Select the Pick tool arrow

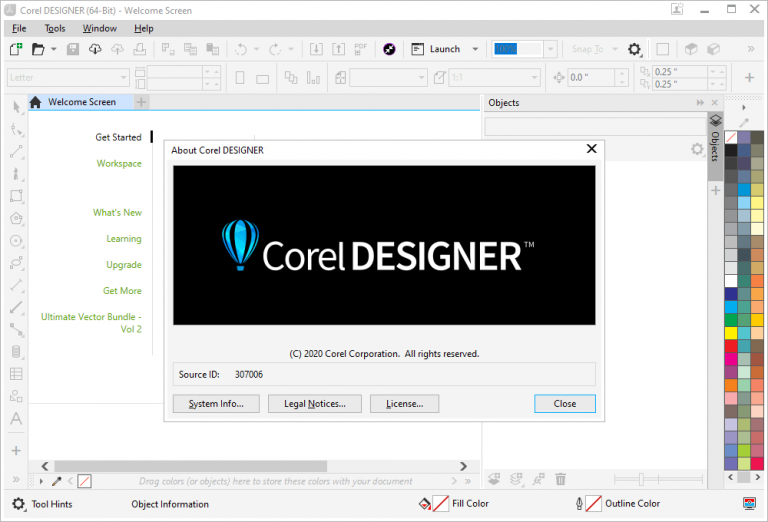coord(16,107)
